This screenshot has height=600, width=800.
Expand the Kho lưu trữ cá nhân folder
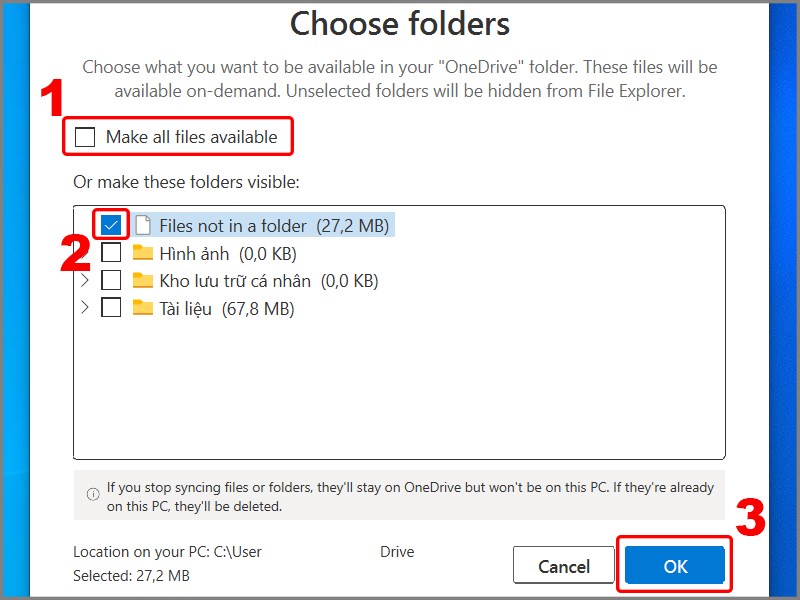85,280
